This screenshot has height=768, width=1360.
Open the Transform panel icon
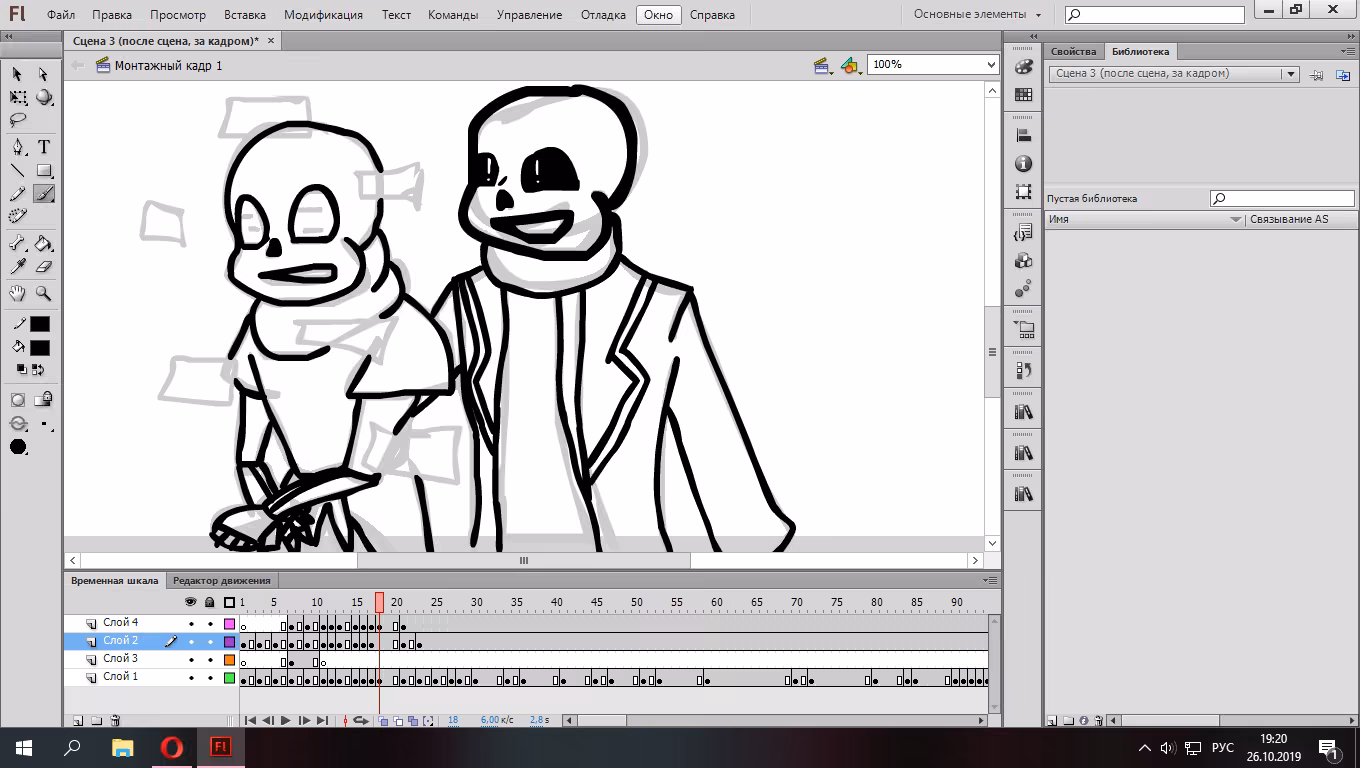(x=1023, y=191)
